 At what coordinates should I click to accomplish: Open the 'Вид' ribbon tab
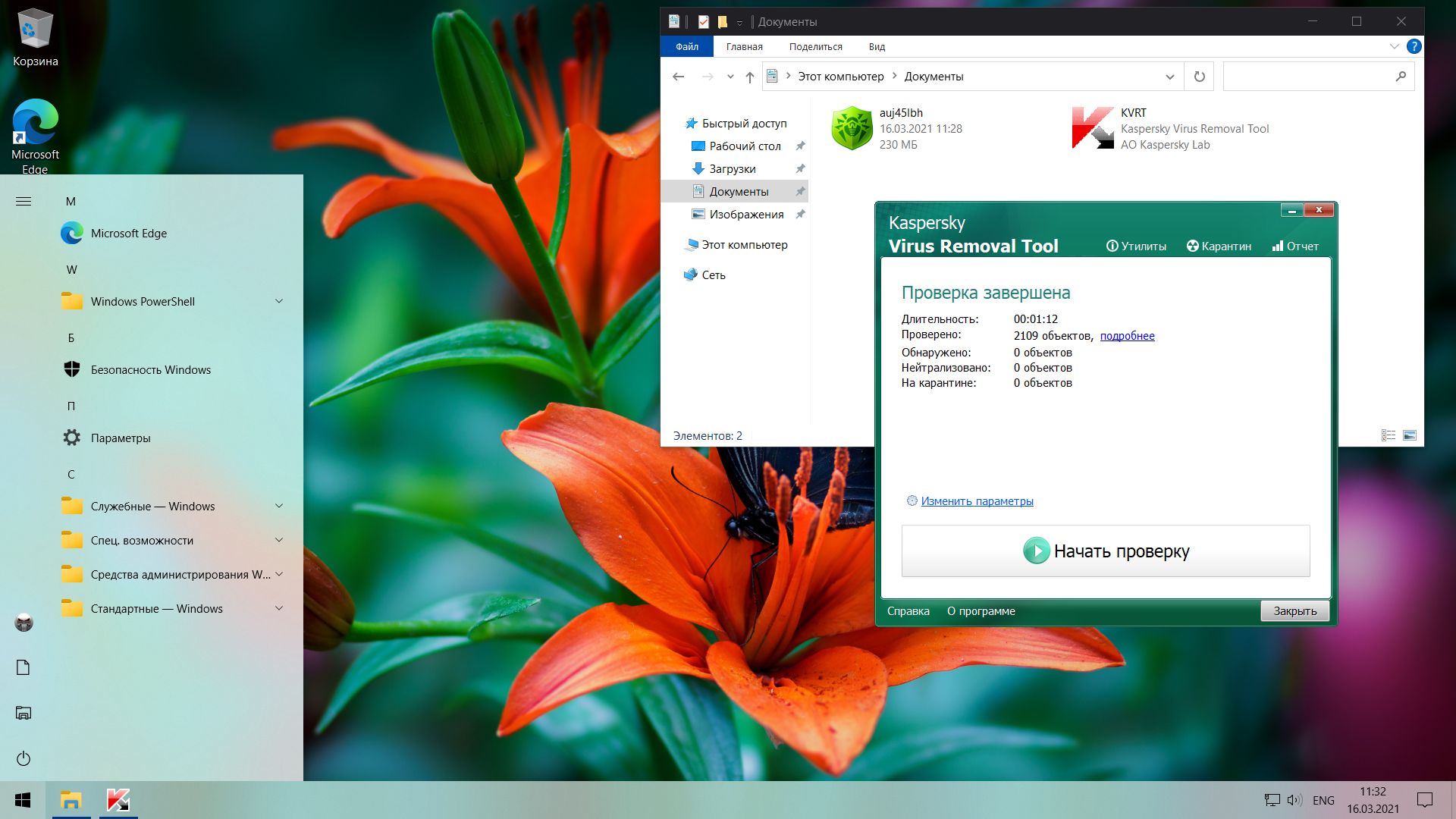click(877, 47)
